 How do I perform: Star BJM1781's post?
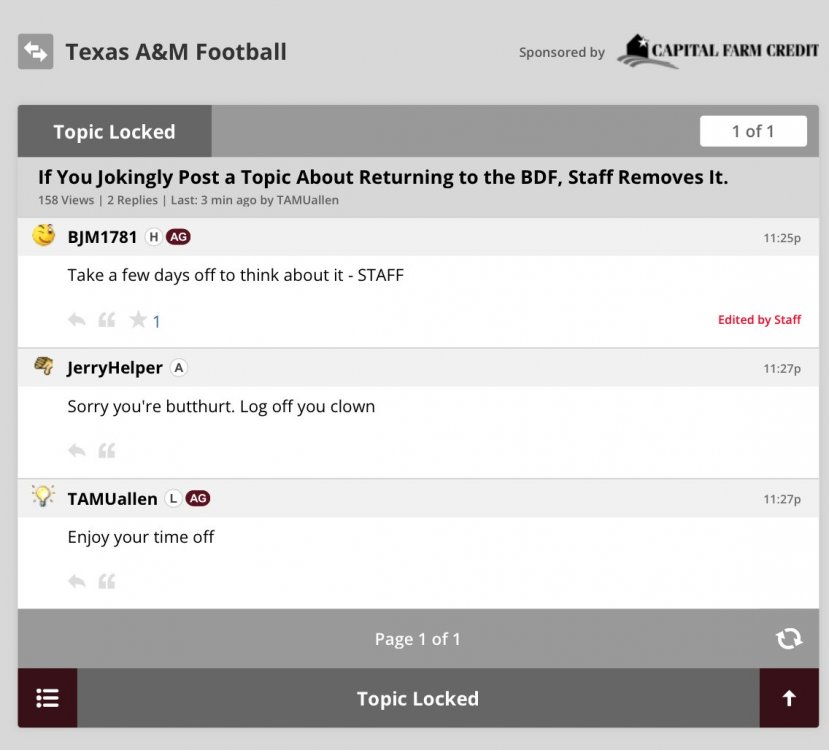138,320
